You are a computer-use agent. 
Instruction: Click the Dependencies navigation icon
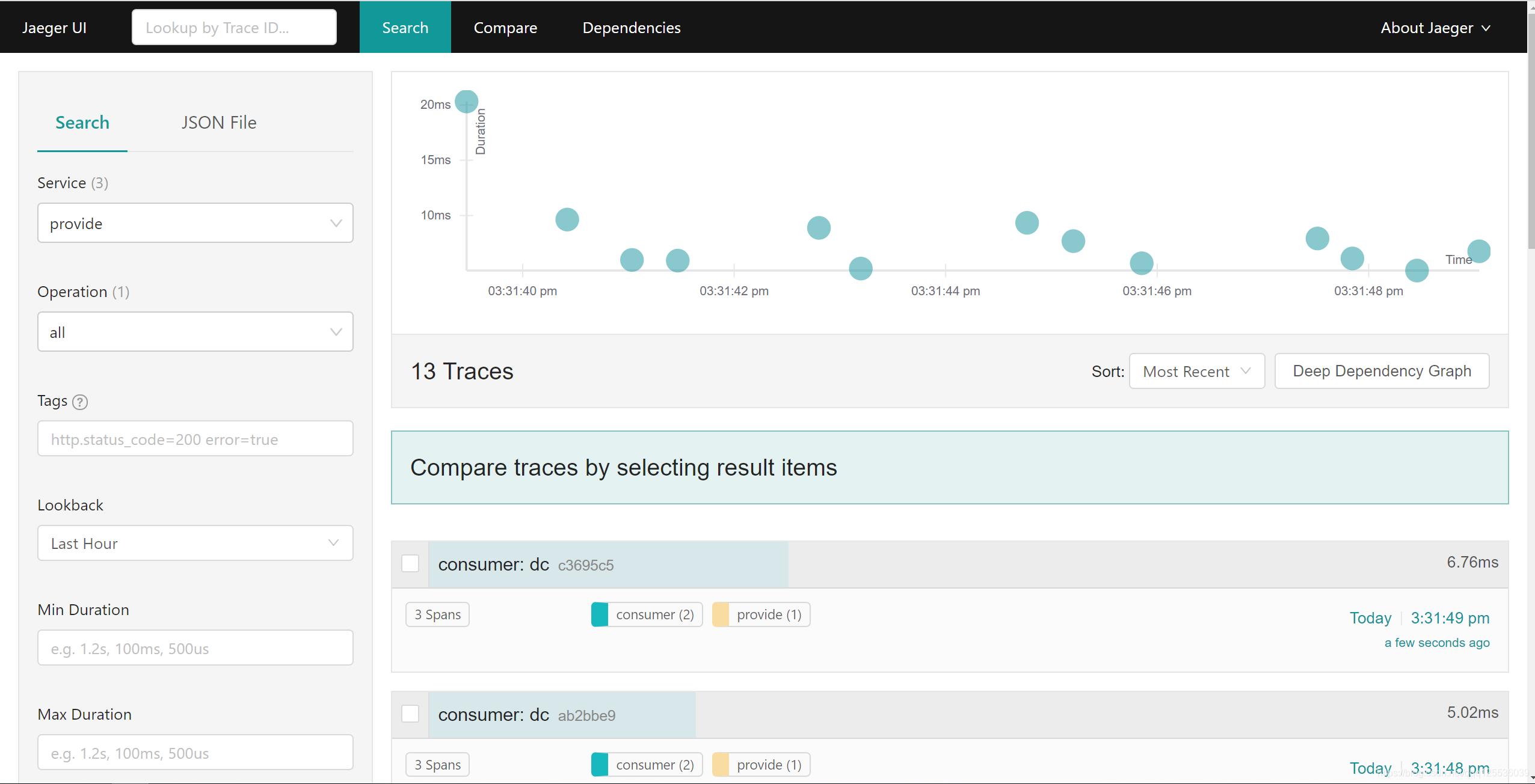(x=632, y=27)
